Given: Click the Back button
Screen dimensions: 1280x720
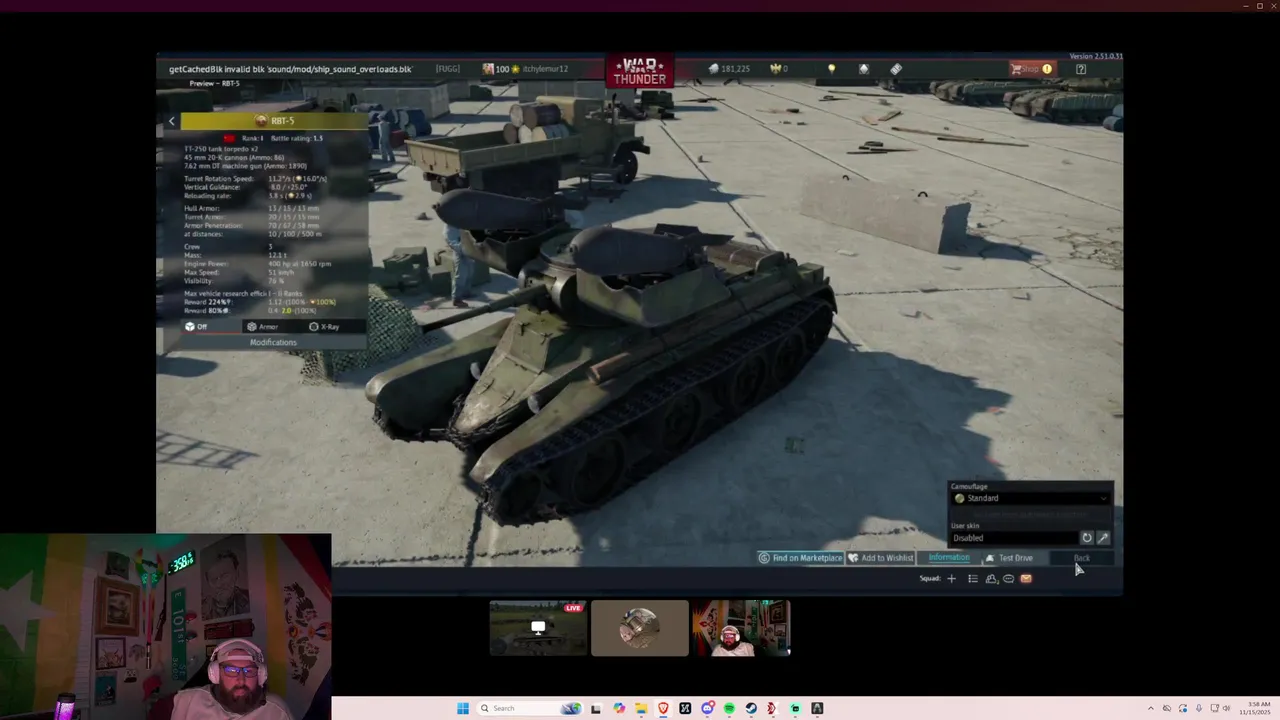Looking at the screenshot, I should pyautogui.click(x=1082, y=558).
